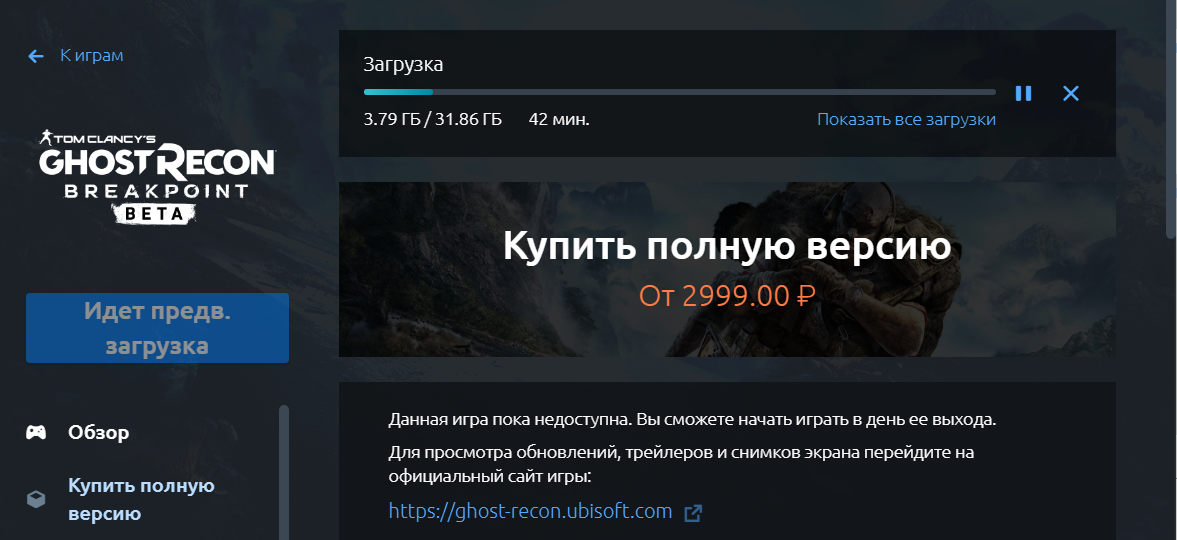Click the Идет предв. загрузка button
Viewport: 1177px width, 540px height.
click(157, 328)
